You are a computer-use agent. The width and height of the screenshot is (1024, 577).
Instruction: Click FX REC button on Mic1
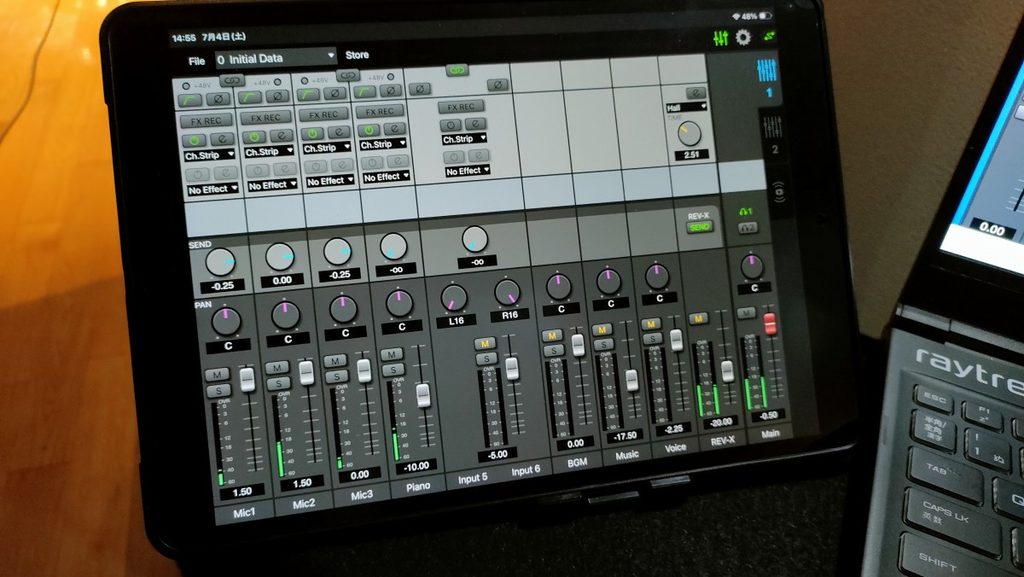pyautogui.click(x=206, y=121)
